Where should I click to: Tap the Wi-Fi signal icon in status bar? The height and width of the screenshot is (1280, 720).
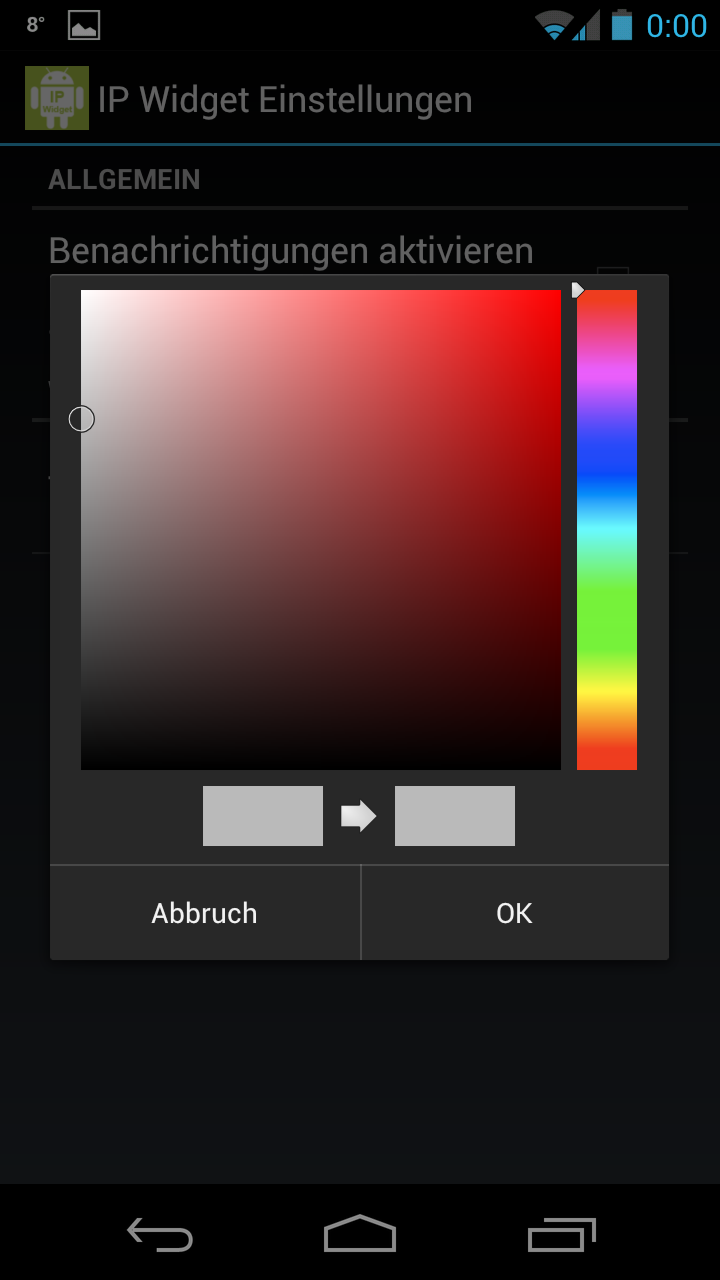553,25
